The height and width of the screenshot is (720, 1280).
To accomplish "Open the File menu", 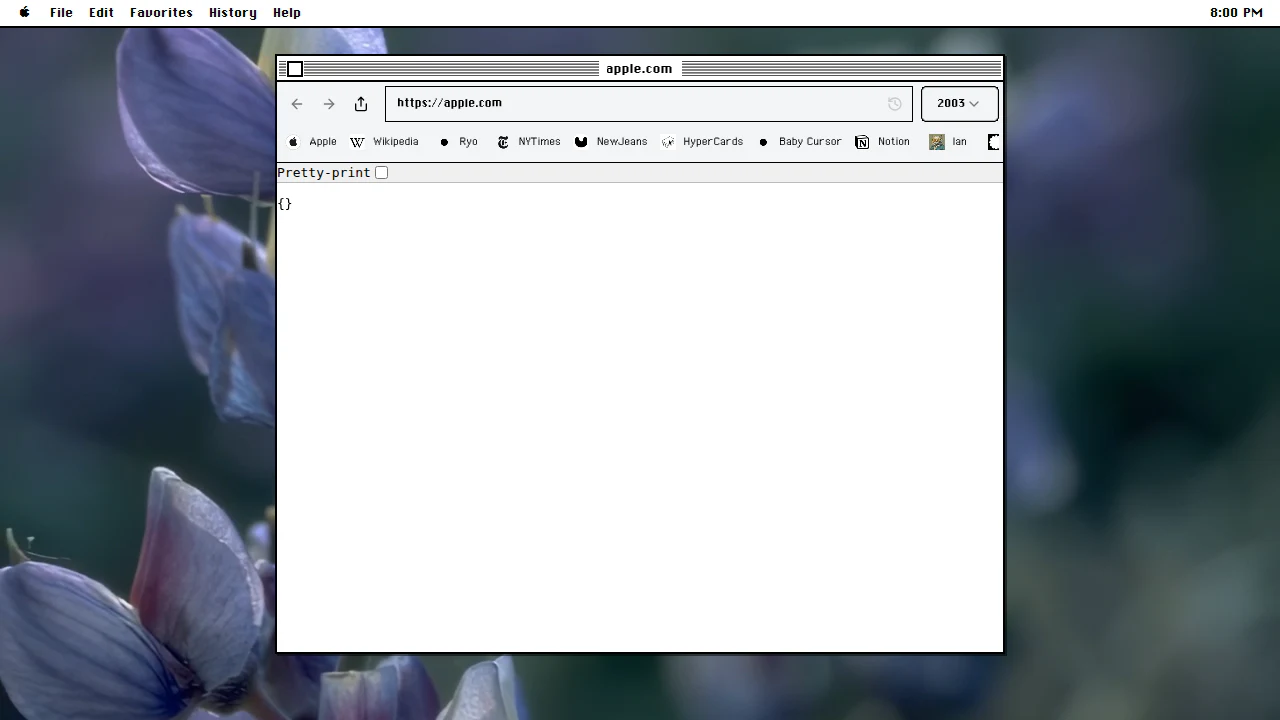I will pos(61,13).
